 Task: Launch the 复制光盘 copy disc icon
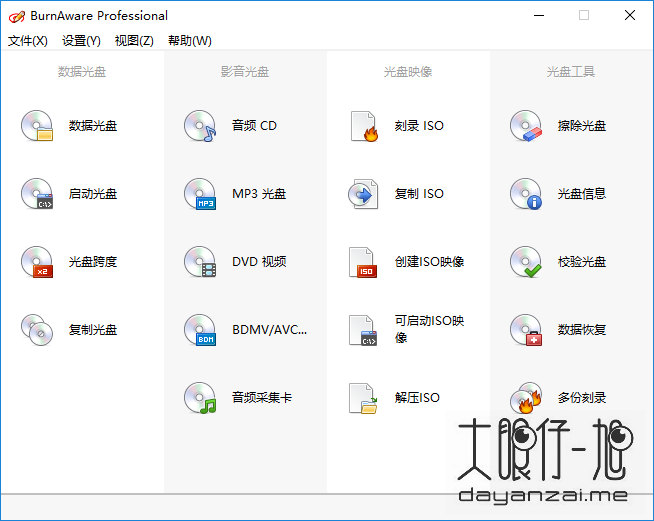point(37,330)
